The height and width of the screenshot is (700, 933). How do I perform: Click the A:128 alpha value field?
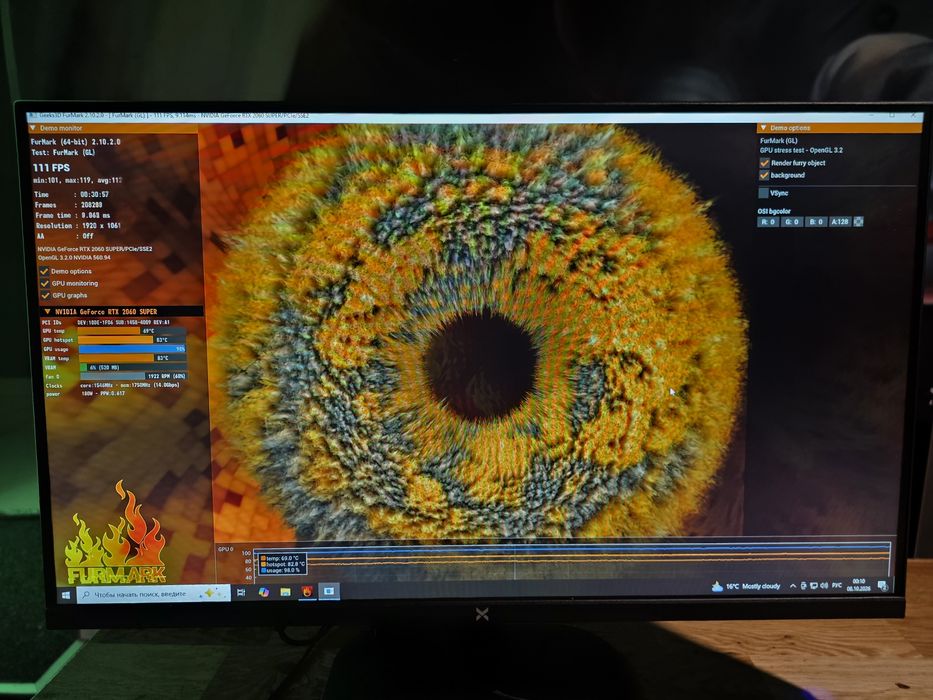840,222
